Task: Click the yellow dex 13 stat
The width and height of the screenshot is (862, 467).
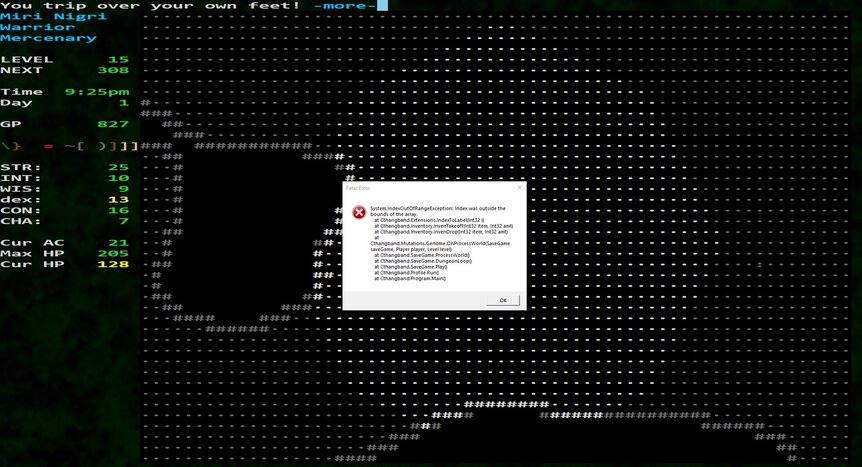Action: tap(64, 199)
